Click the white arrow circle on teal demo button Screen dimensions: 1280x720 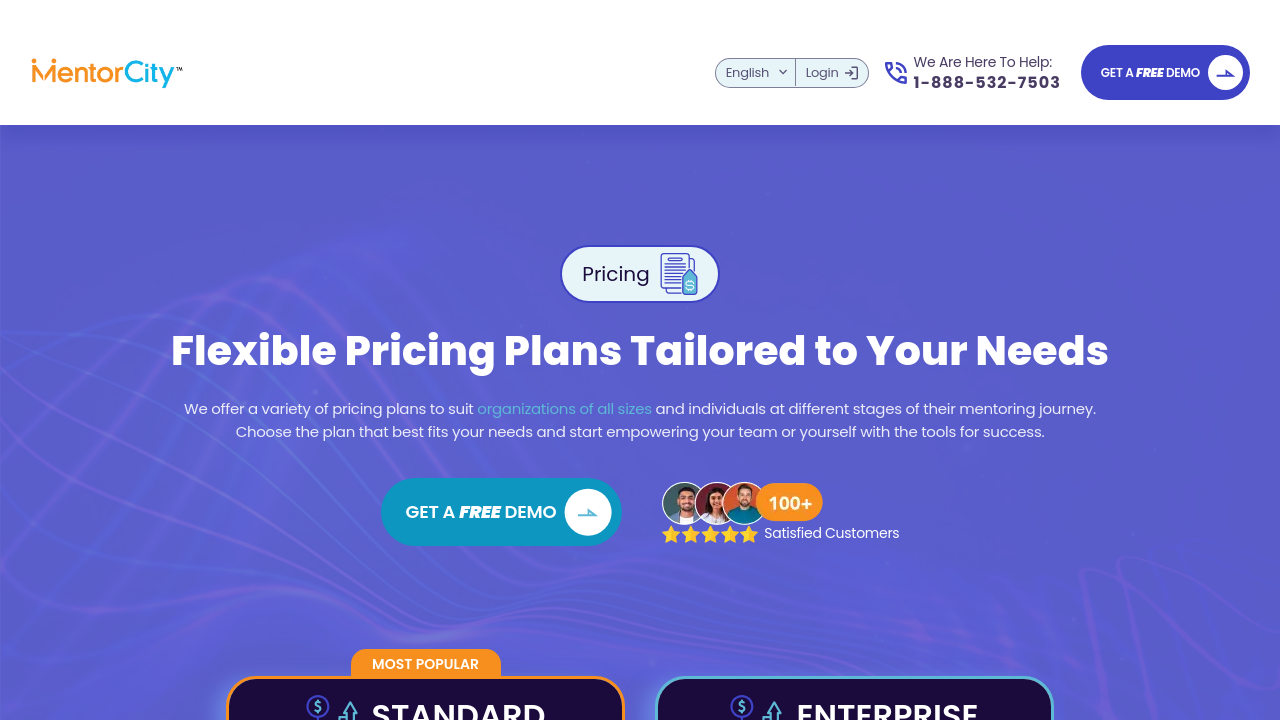click(x=588, y=512)
